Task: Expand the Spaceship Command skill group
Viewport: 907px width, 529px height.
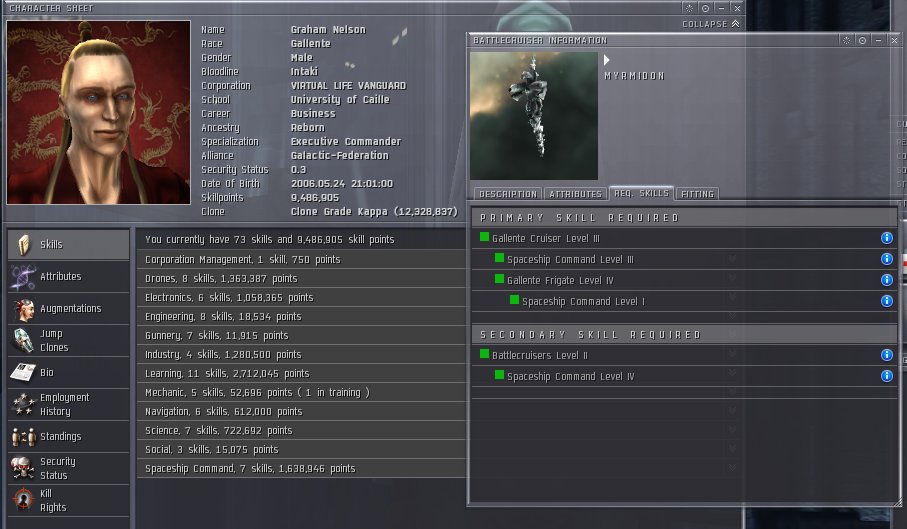Action: (x=301, y=469)
